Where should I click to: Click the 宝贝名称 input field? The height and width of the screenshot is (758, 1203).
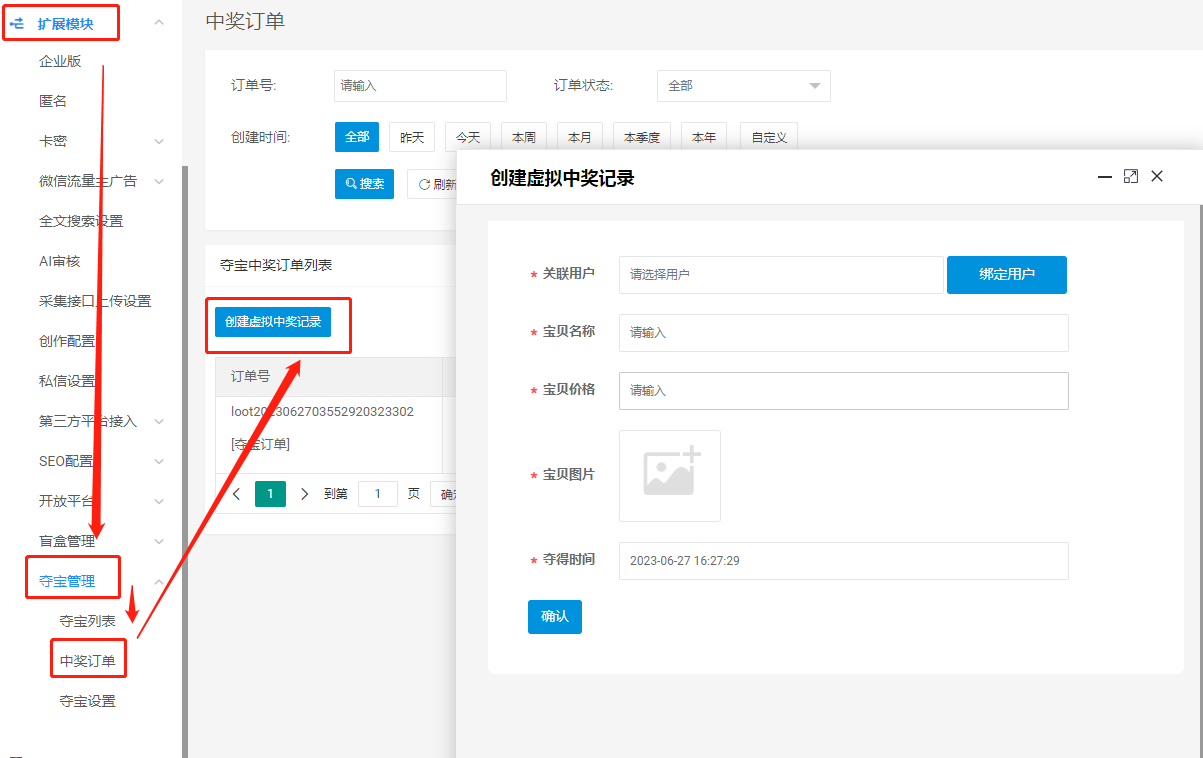coord(844,333)
